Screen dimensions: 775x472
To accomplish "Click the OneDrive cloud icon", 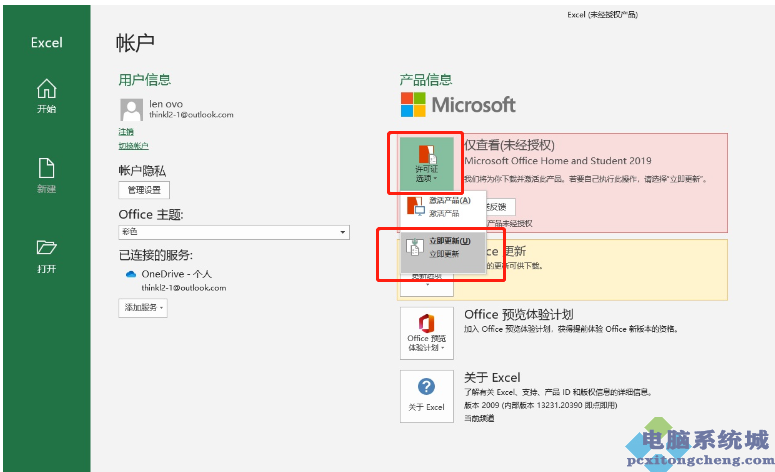I will pyautogui.click(x=131, y=274).
